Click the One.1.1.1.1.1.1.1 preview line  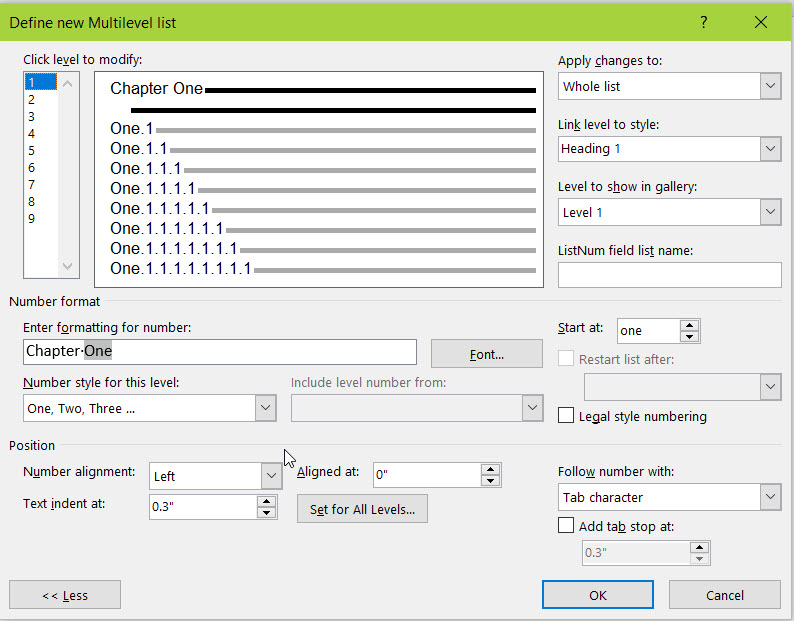pyautogui.click(x=323, y=249)
